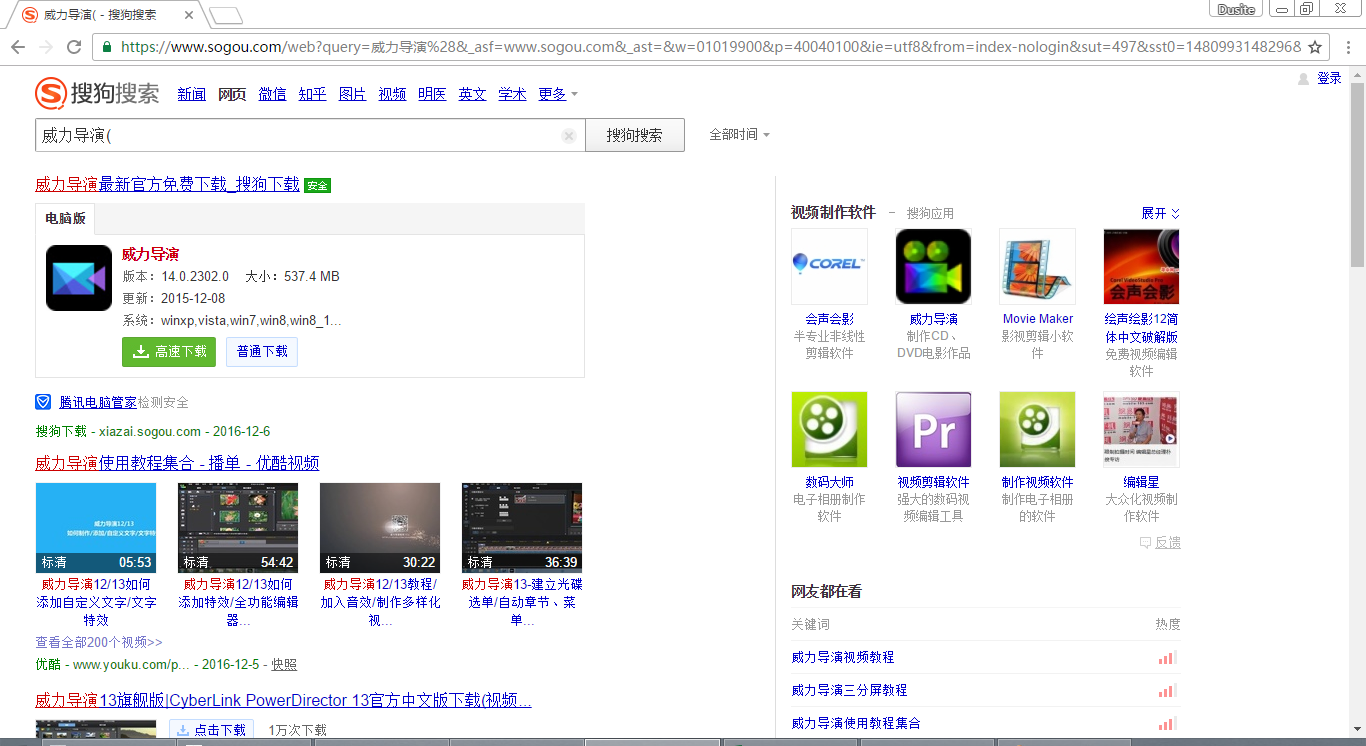
Task: Reload the page with refresh icon
Action: [73, 47]
